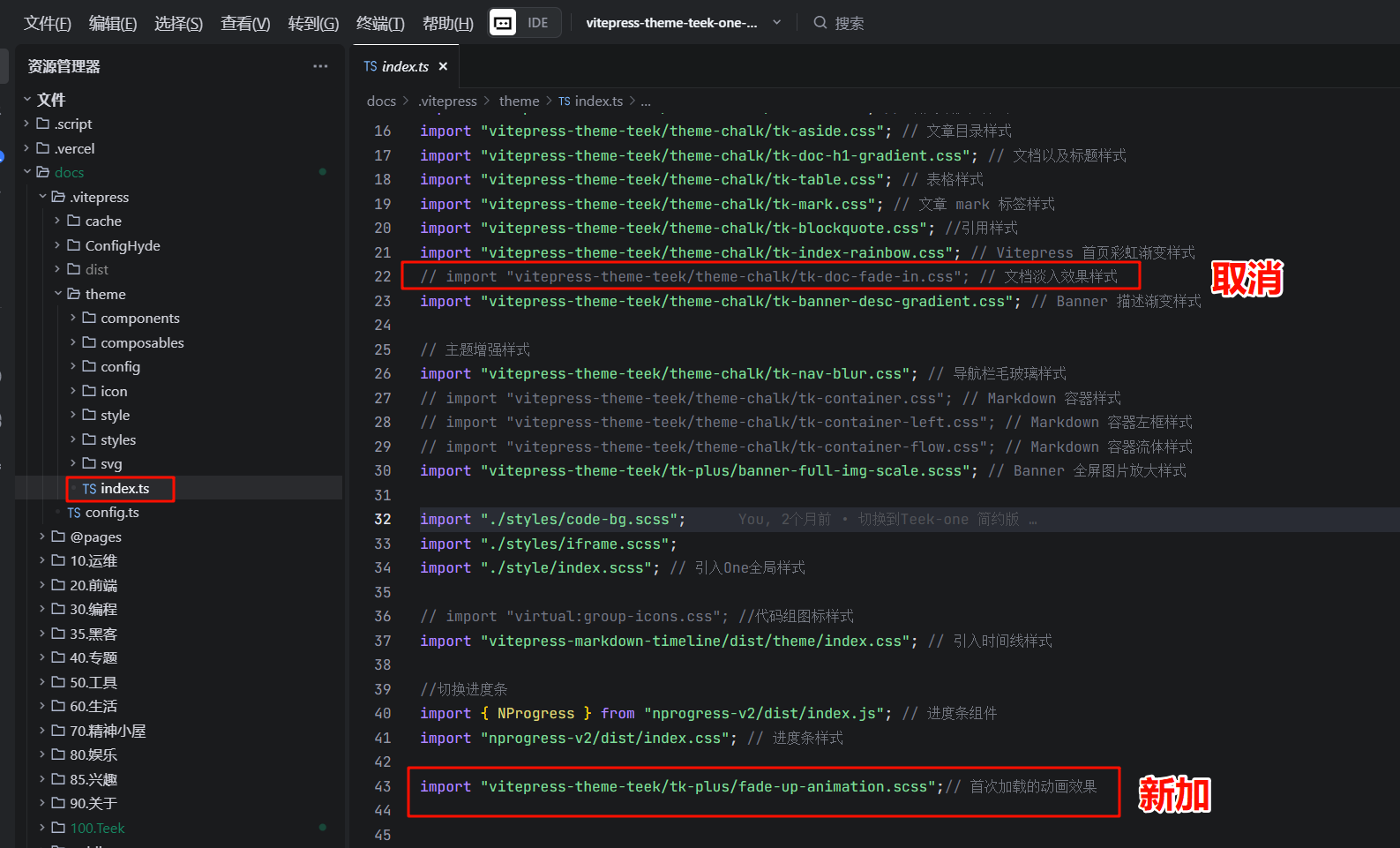Image resolution: width=1400 pixels, height=848 pixels.
Task: Close the index.ts editor tab
Action: [x=443, y=66]
